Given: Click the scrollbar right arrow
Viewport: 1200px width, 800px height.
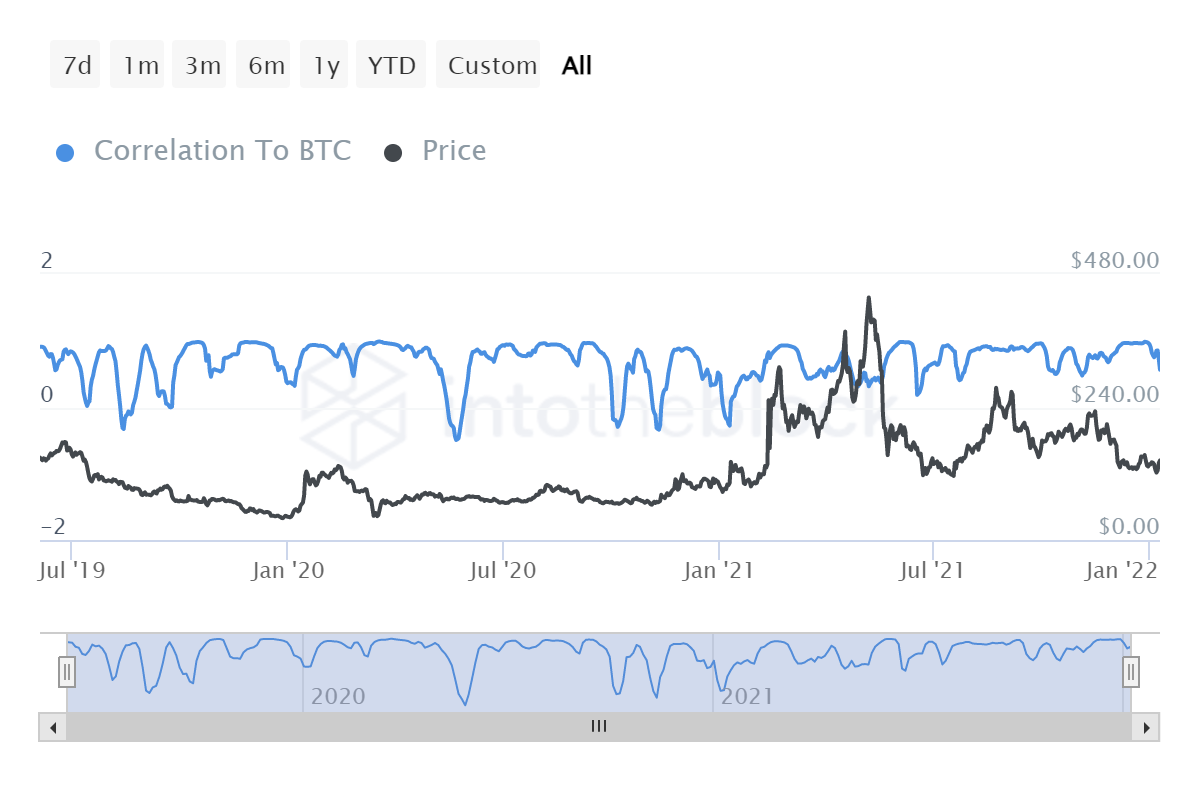Looking at the screenshot, I should click(x=1149, y=727).
